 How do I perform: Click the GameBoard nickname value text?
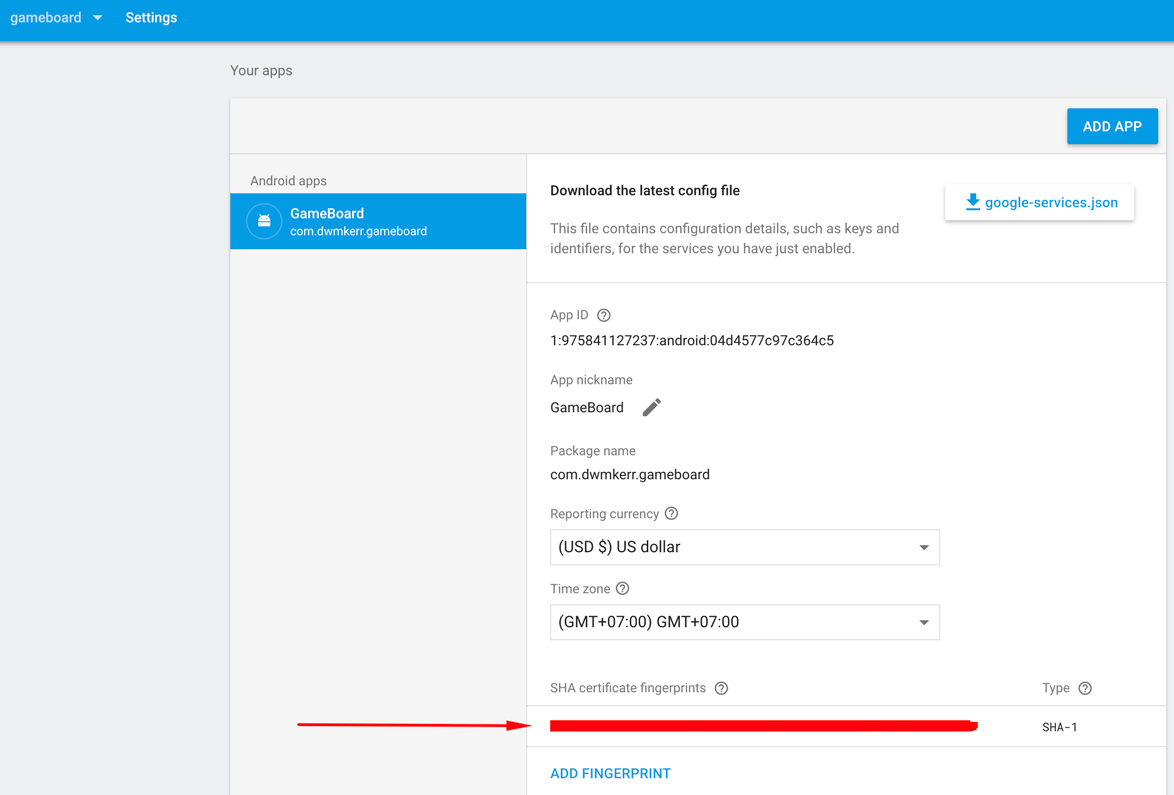coord(587,407)
